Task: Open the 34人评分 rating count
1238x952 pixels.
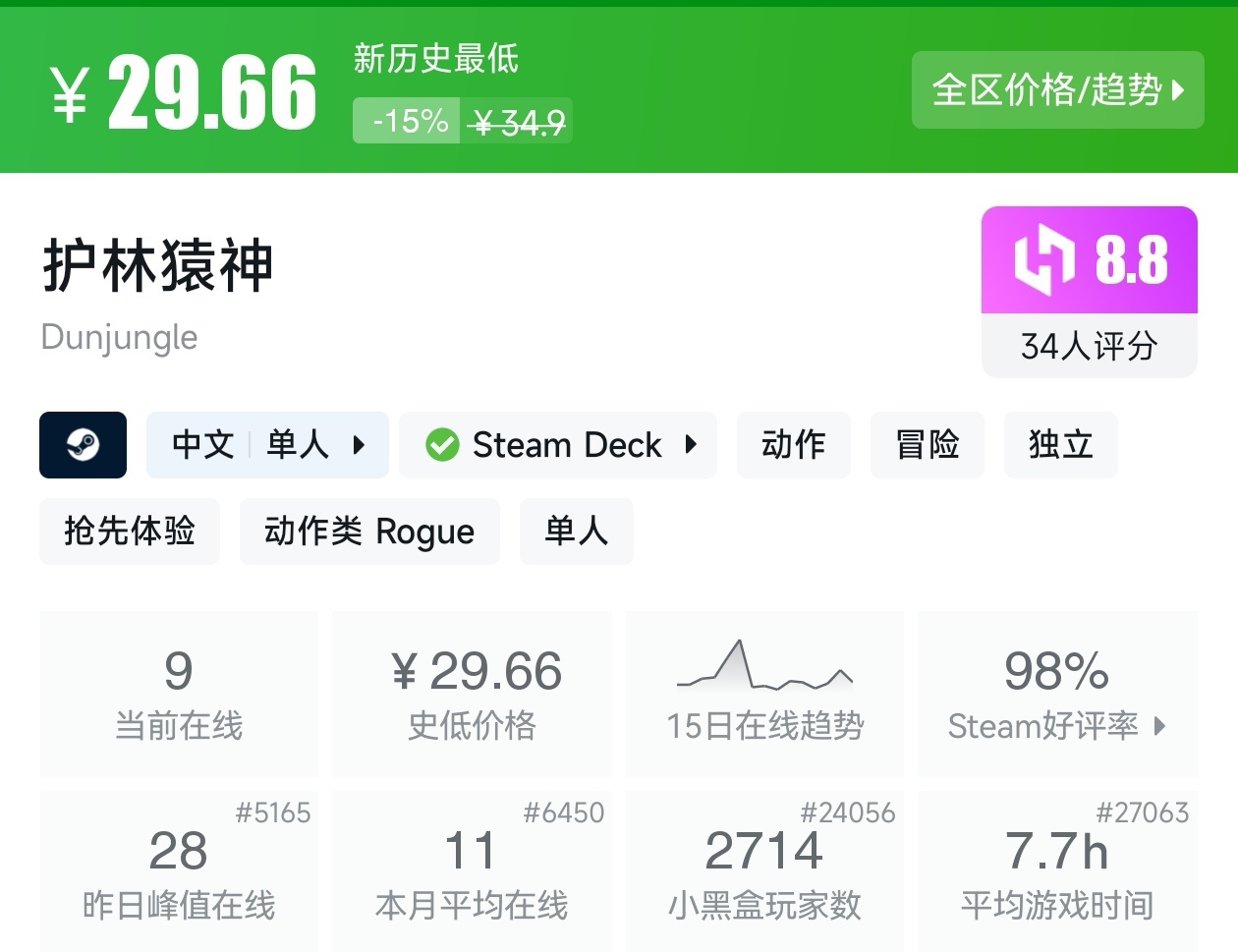Action: (1089, 346)
